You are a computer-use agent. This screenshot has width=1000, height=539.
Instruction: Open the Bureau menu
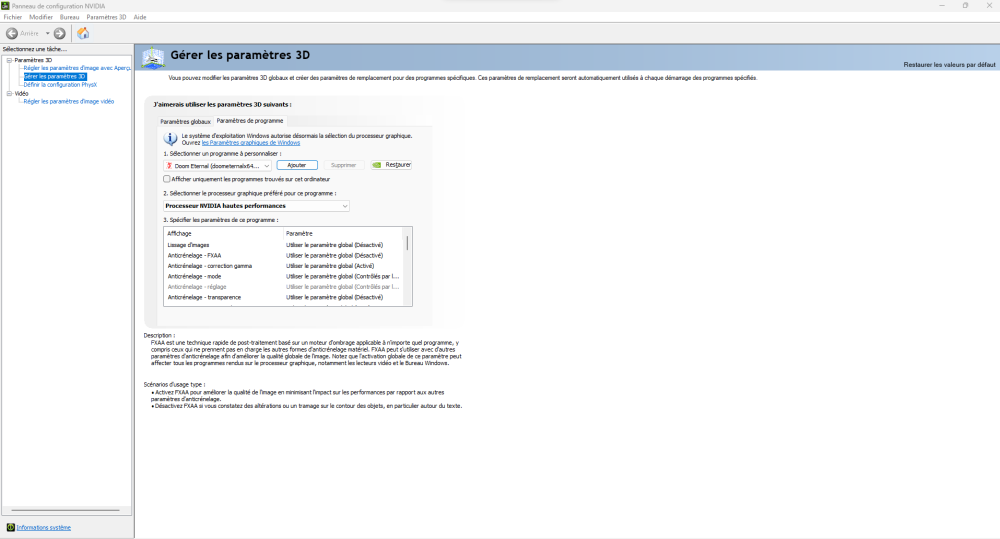click(x=70, y=17)
